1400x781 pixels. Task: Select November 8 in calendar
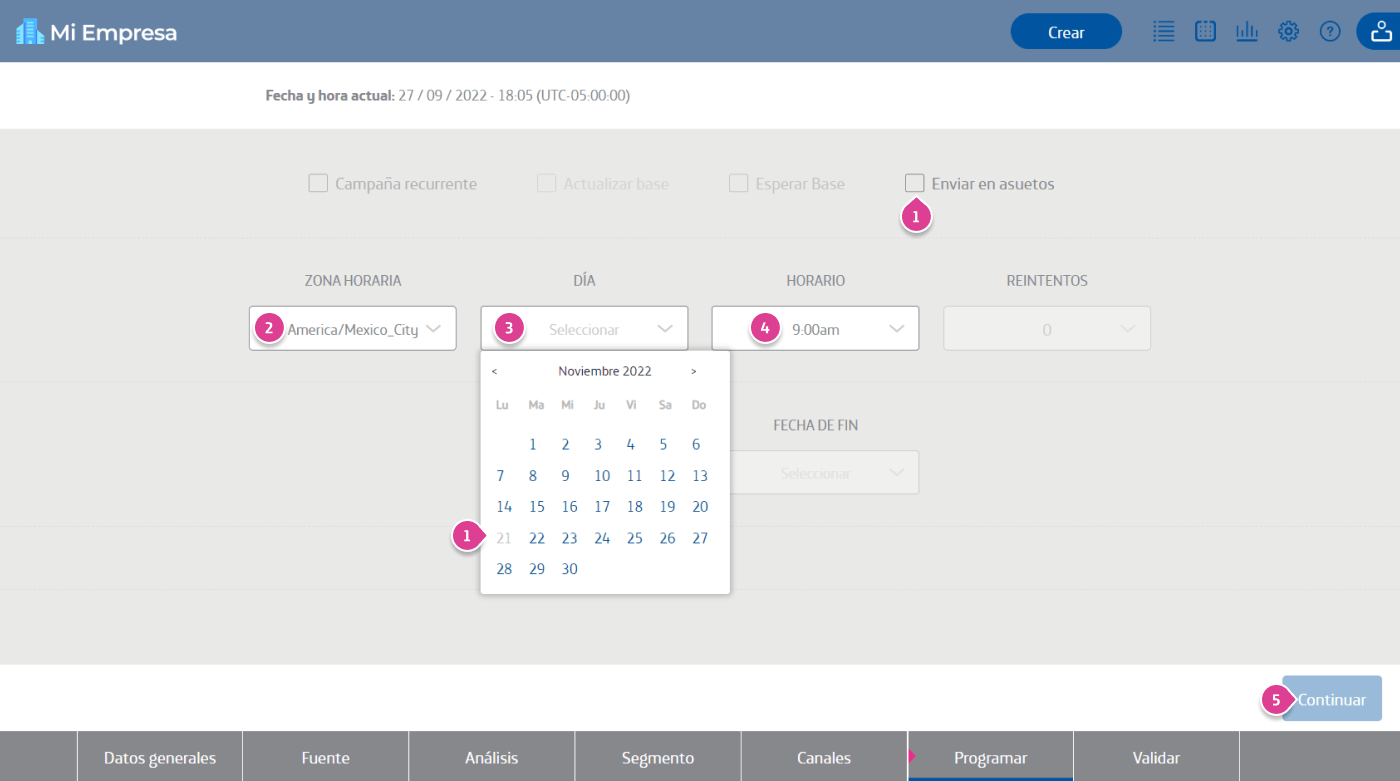533,476
